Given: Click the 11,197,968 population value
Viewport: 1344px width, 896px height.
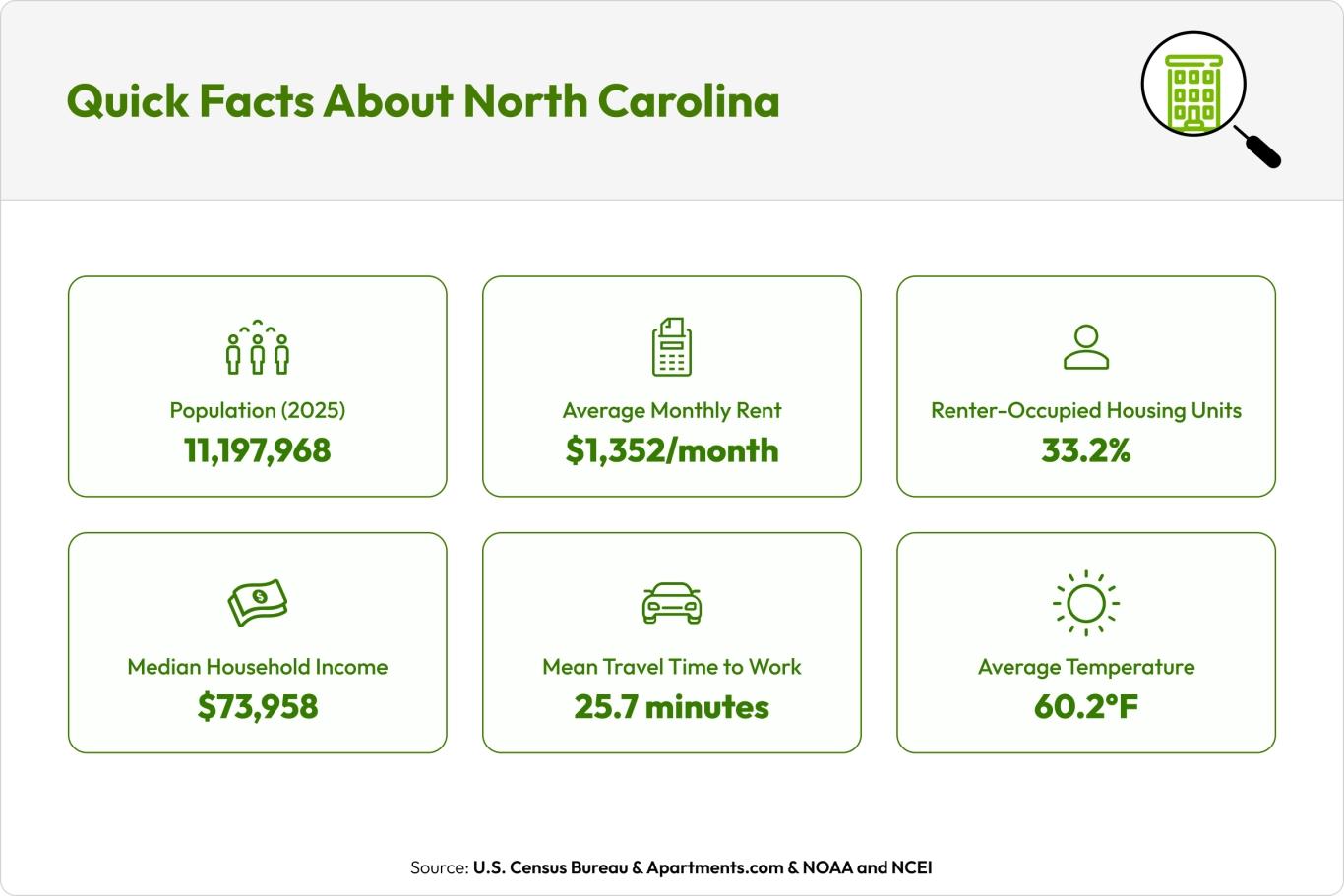Looking at the screenshot, I should [258, 450].
